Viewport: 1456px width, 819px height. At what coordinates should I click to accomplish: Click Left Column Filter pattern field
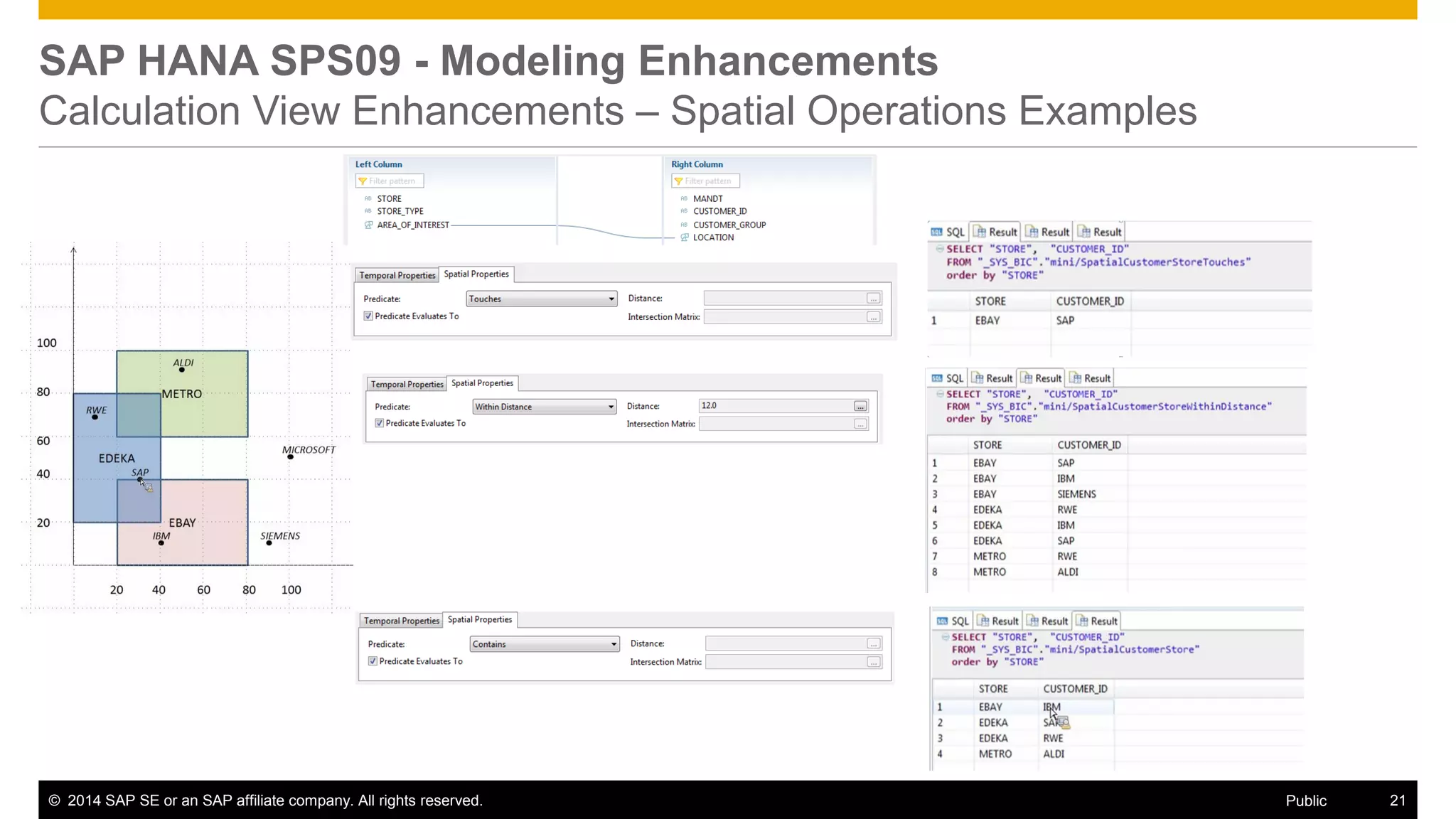[x=390, y=181]
